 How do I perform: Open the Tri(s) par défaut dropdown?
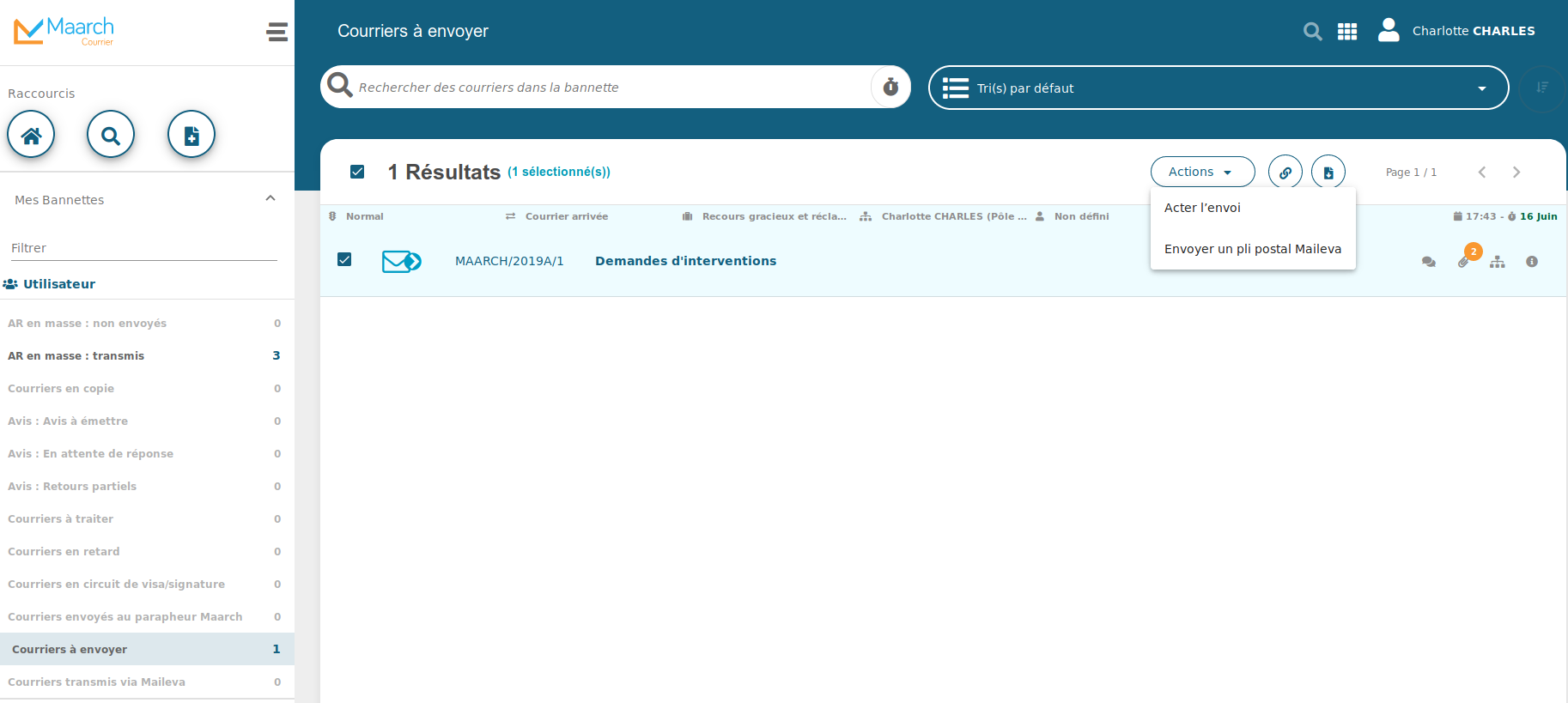point(1219,88)
